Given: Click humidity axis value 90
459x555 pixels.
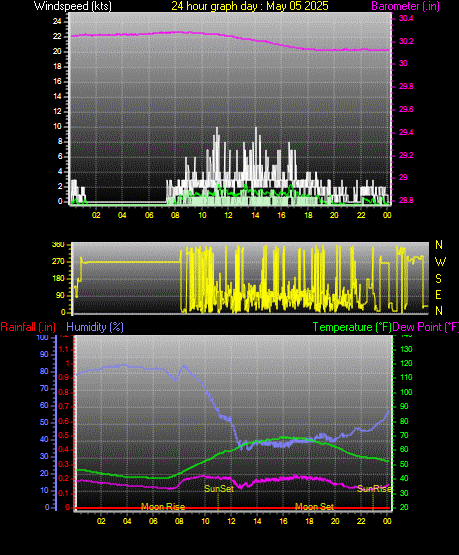Looking at the screenshot, I should pyautogui.click(x=44, y=354).
